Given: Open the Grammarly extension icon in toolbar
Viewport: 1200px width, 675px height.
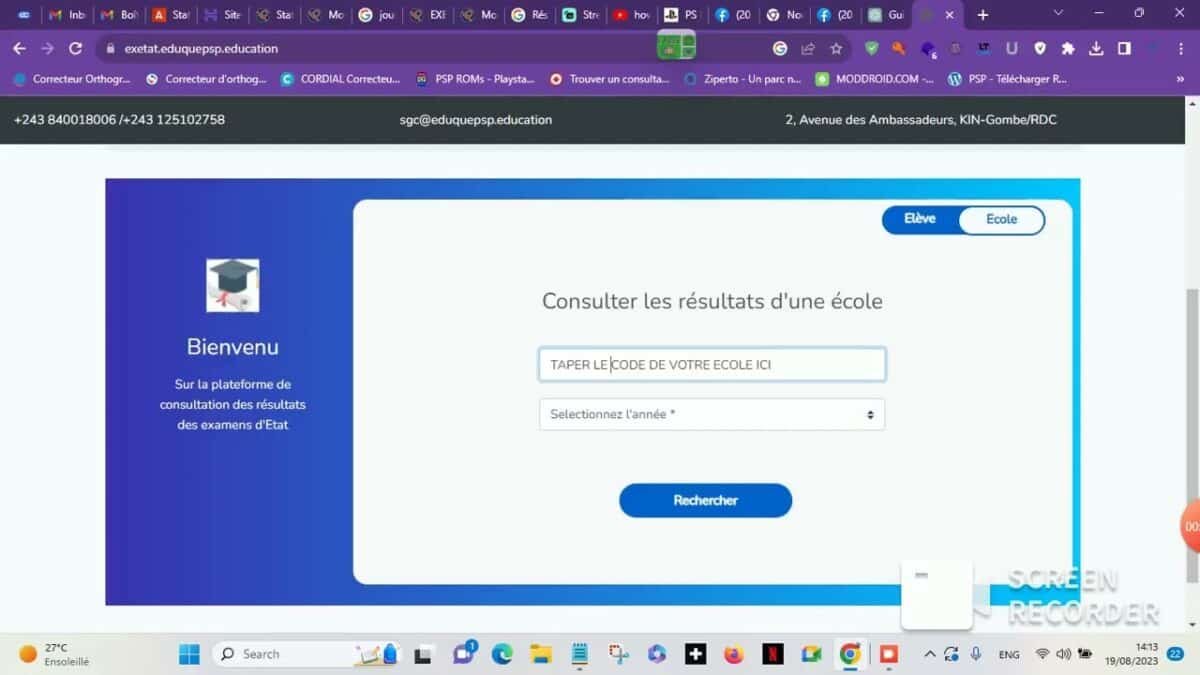Looking at the screenshot, I should click(x=872, y=48).
